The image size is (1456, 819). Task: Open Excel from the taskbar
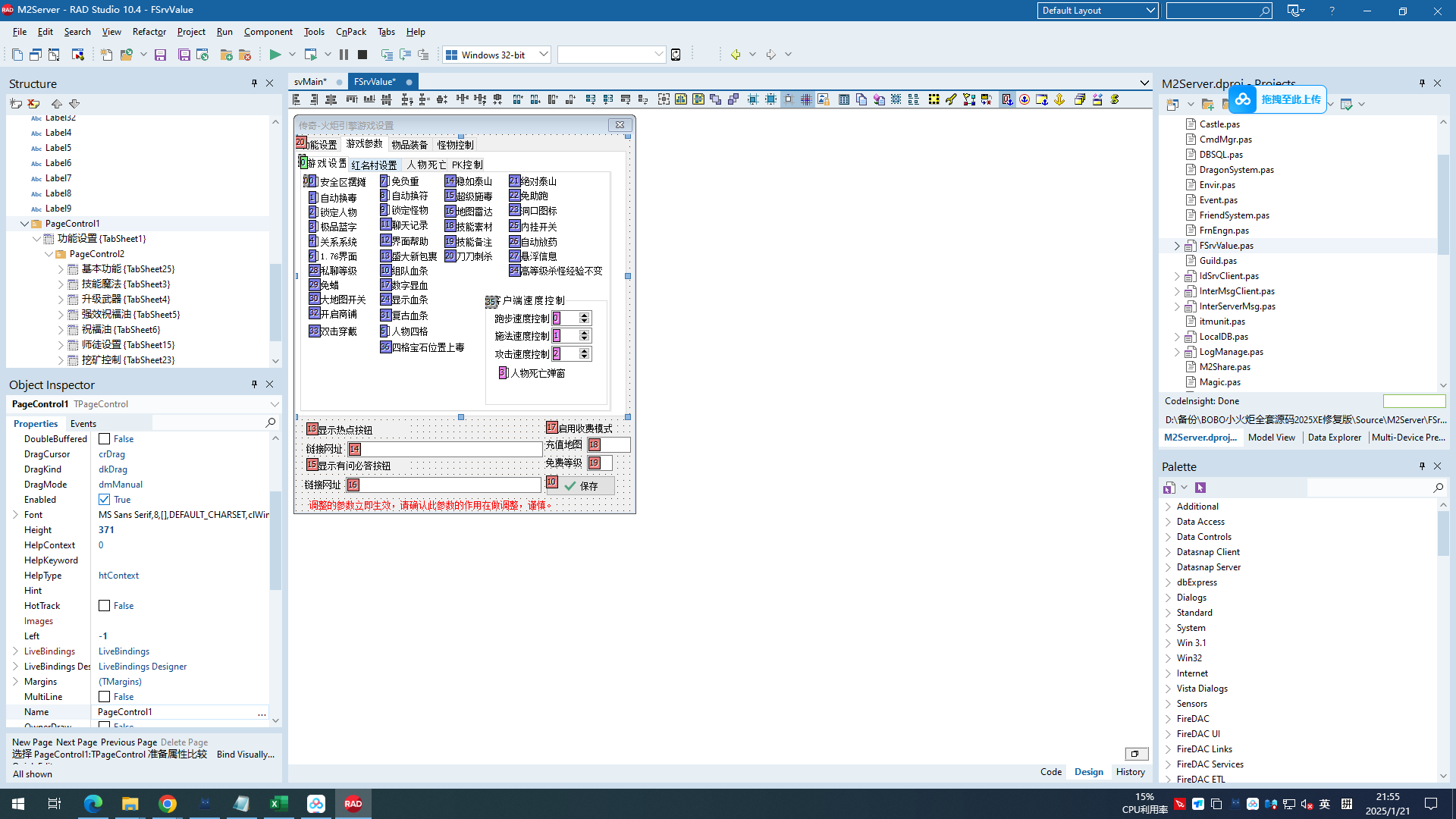(279, 804)
